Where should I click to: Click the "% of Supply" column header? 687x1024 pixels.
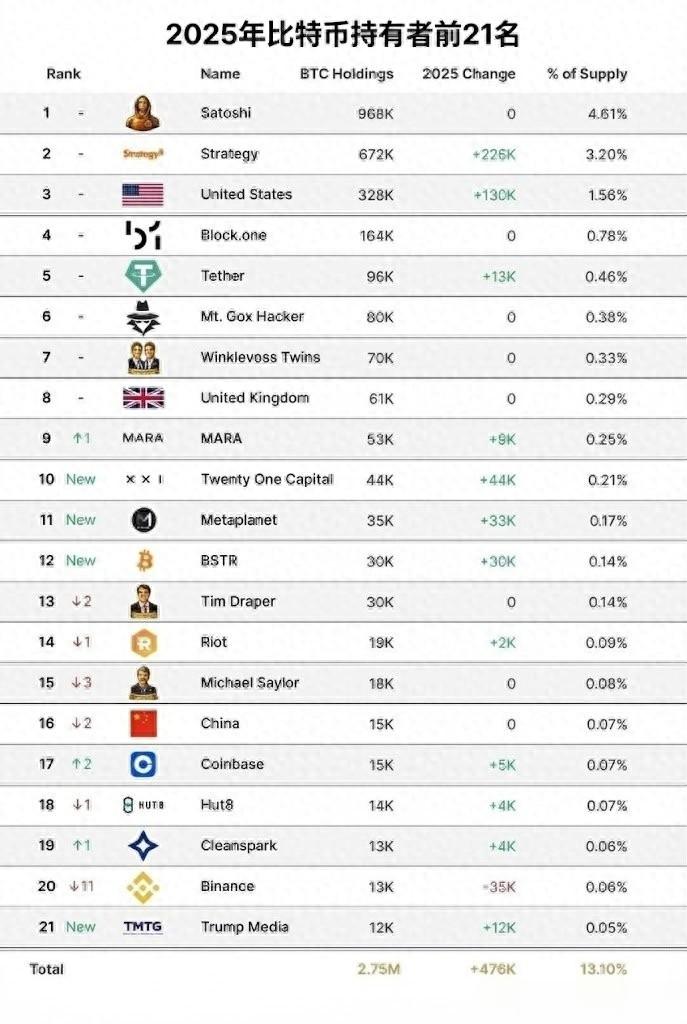(587, 74)
